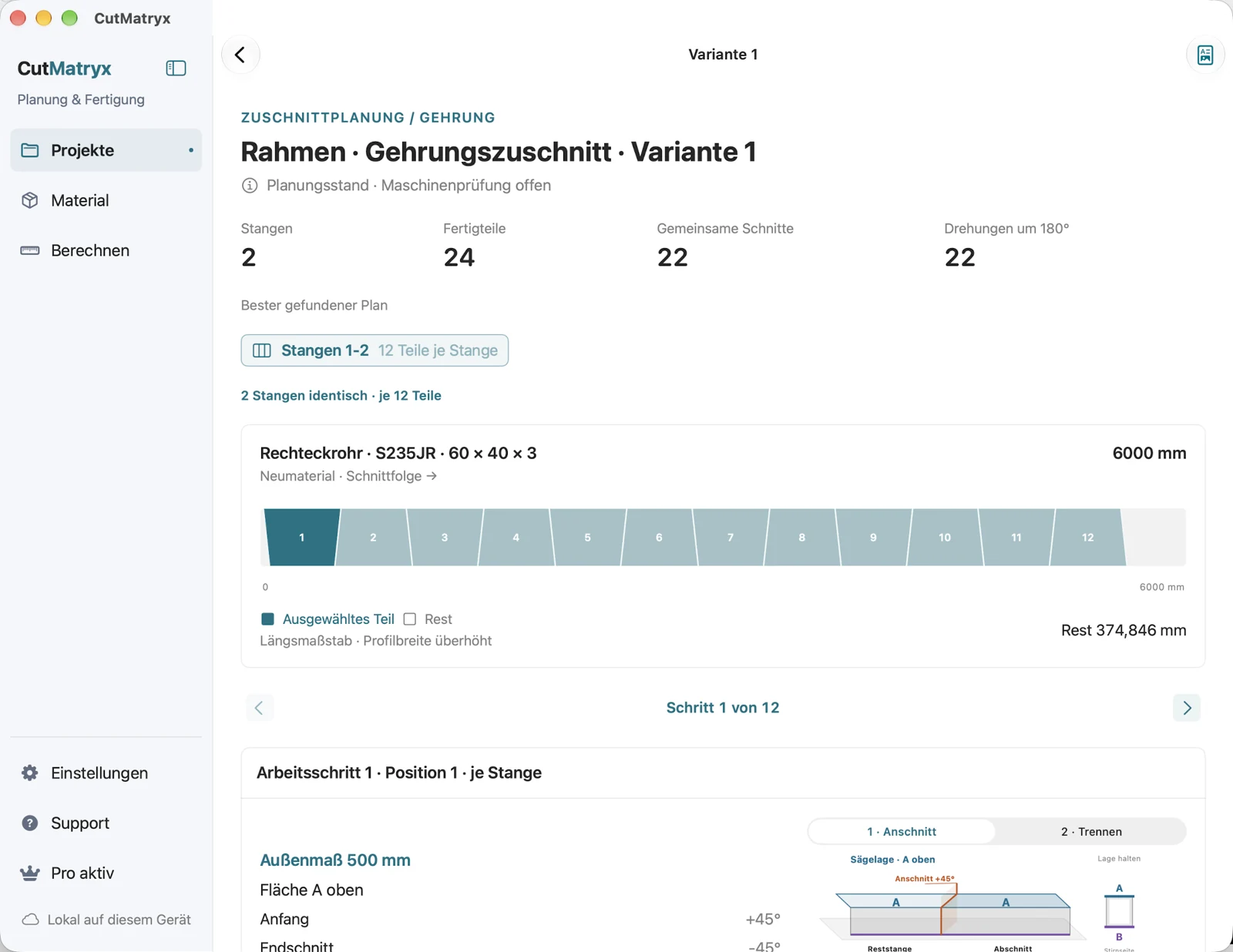Click the Schritt 1 von 12 label
Viewport: 1233px width, 952px height.
(x=723, y=707)
